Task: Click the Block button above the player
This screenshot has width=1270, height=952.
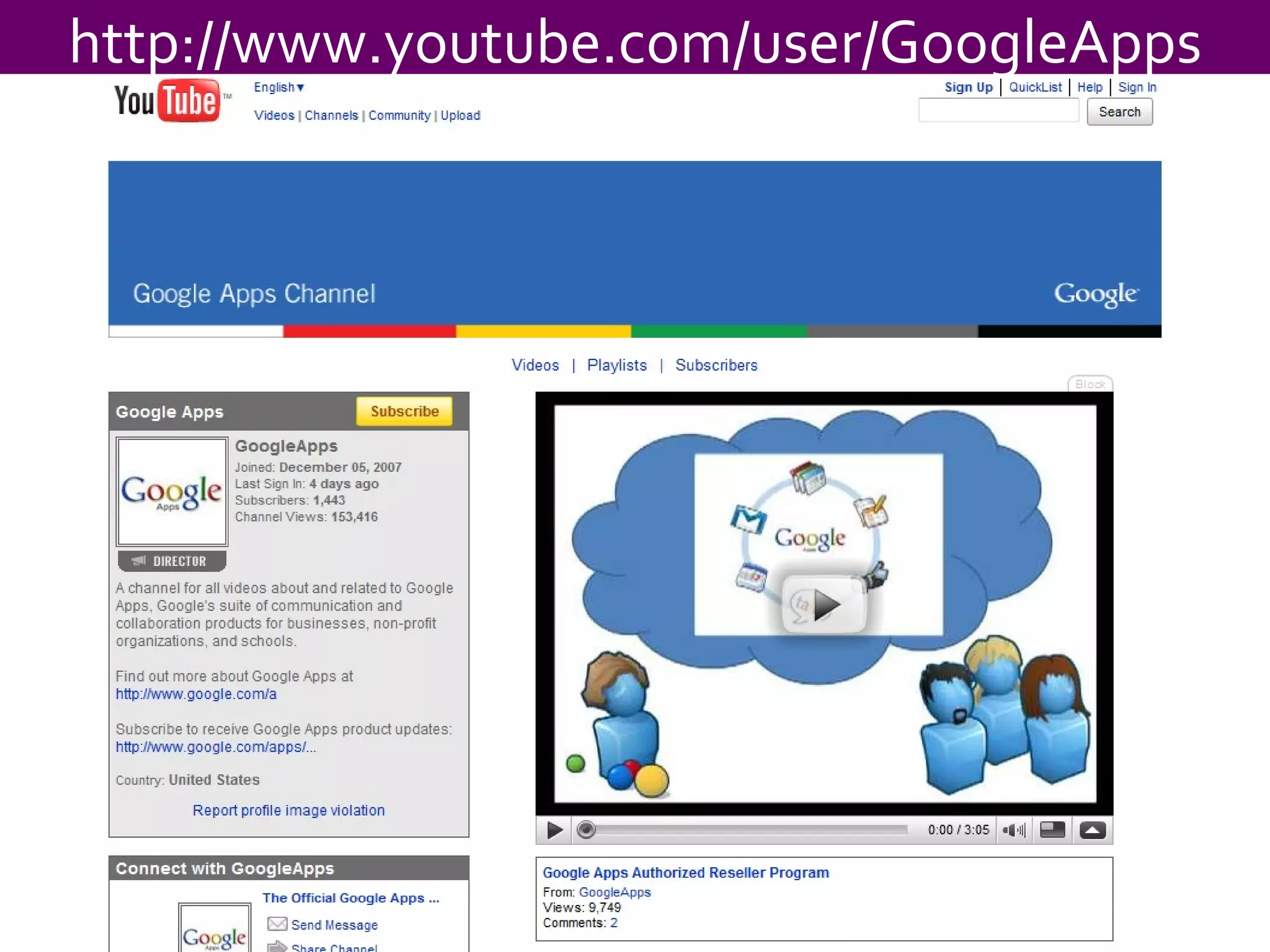Action: click(1090, 384)
